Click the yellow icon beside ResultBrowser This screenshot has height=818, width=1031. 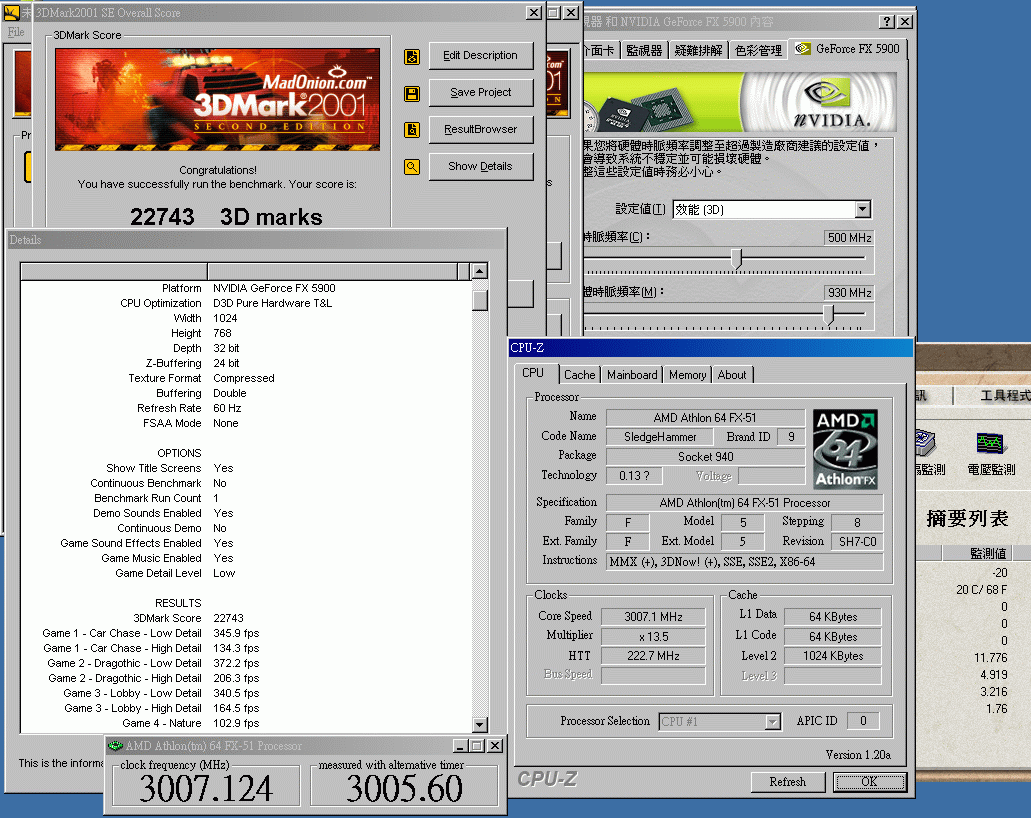click(x=412, y=130)
